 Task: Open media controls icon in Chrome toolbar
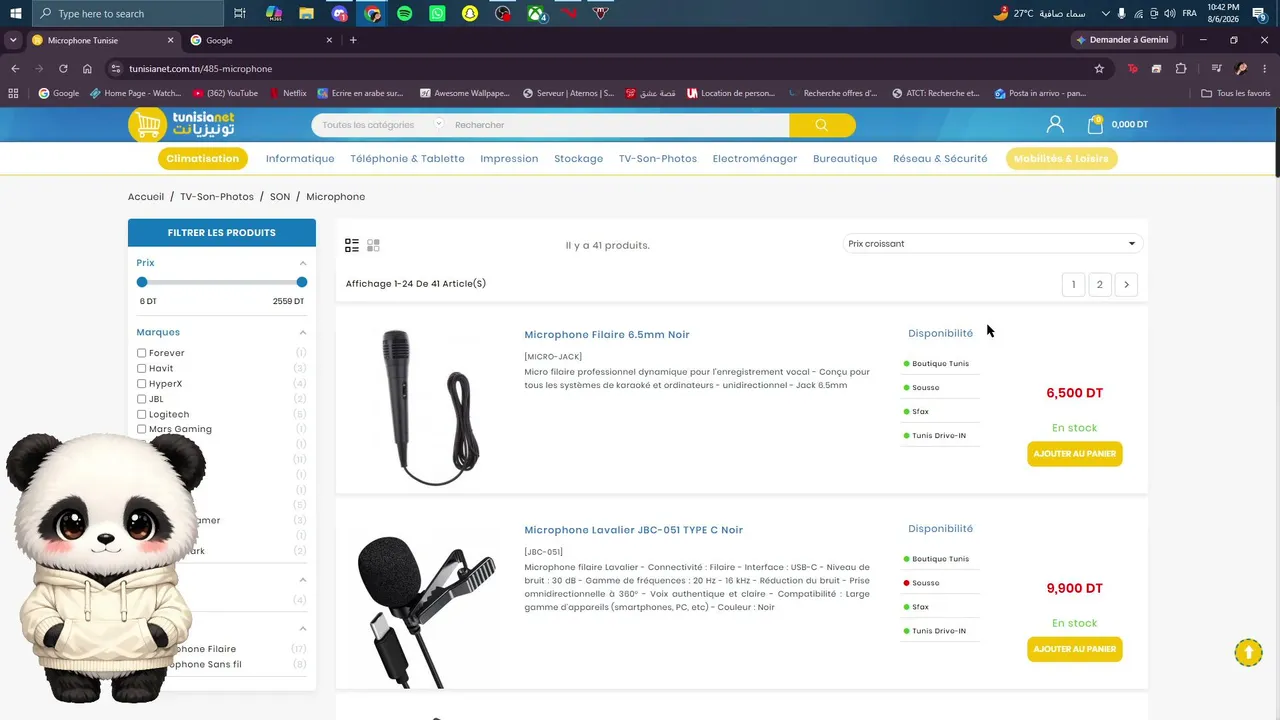point(1216,69)
